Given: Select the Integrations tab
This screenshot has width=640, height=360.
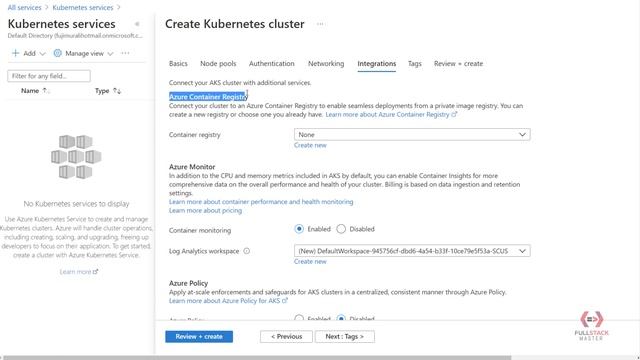Looking at the screenshot, I should pyautogui.click(x=377, y=64).
